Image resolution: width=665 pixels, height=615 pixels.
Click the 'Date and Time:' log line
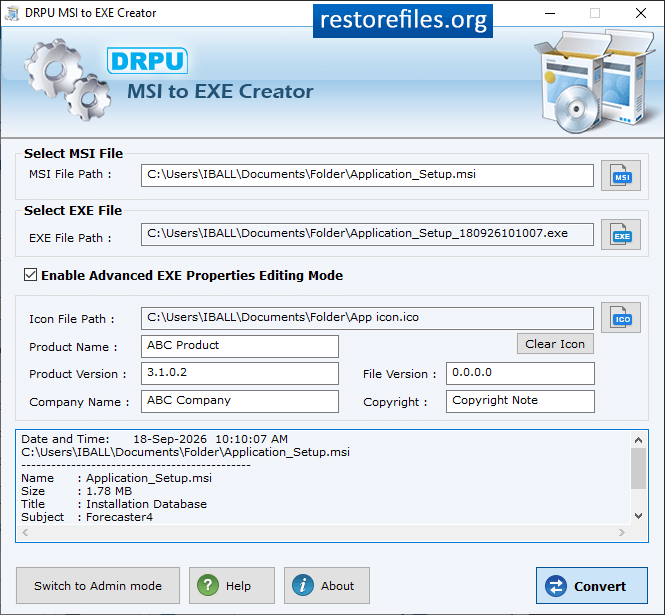[154, 439]
